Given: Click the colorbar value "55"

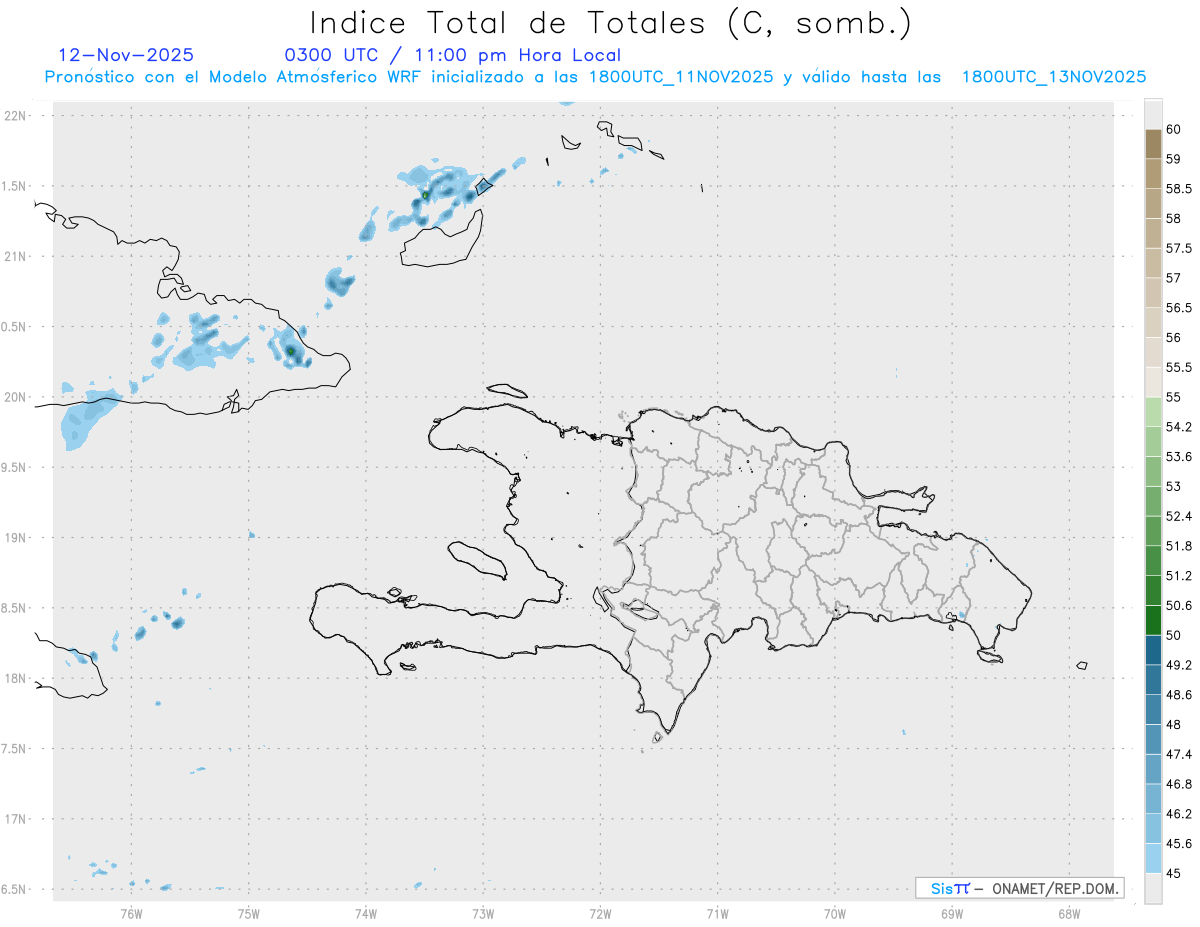Looking at the screenshot, I should pyautogui.click(x=1173, y=397).
